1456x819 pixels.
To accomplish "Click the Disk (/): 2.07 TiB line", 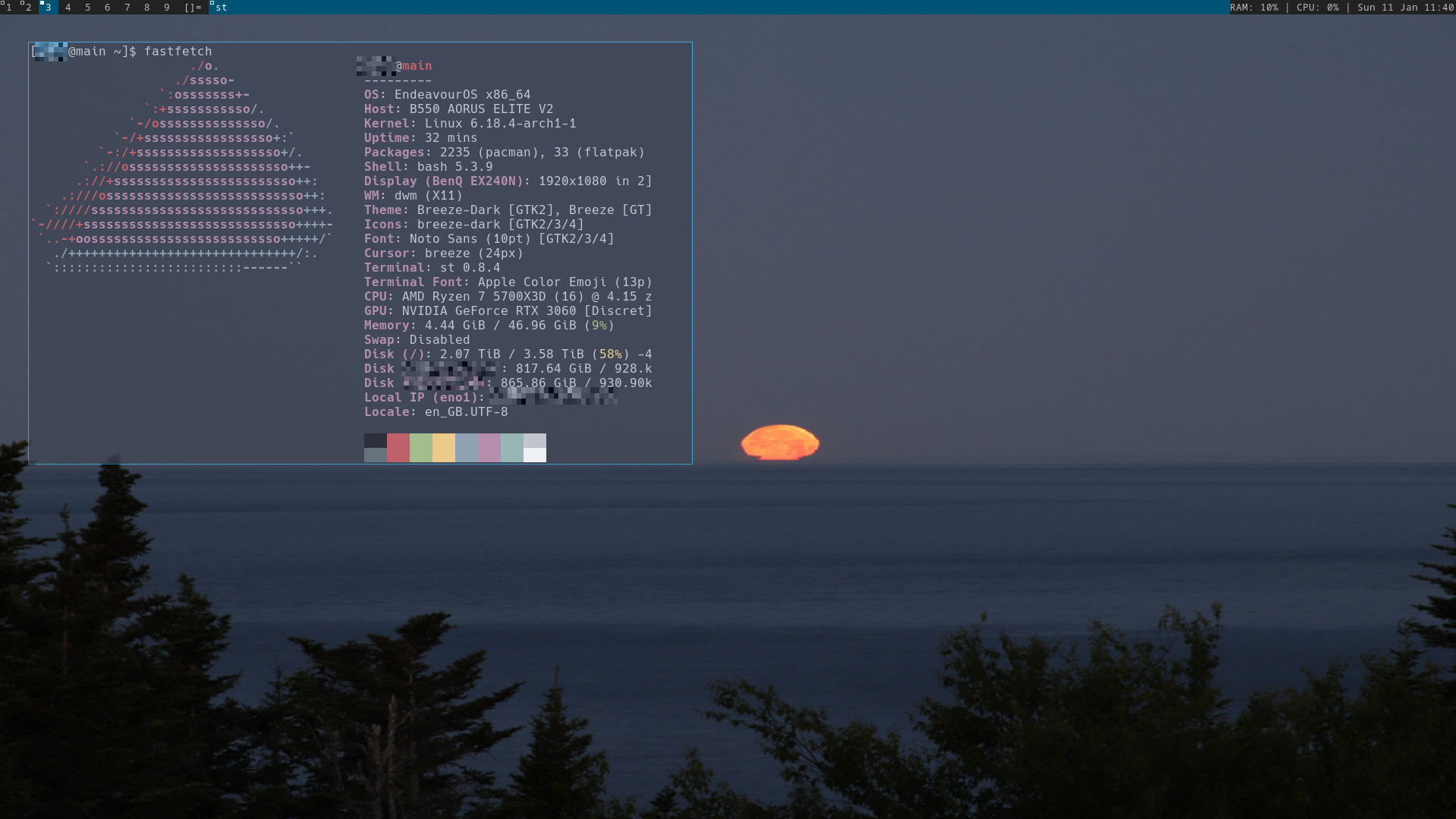I will click(x=508, y=354).
